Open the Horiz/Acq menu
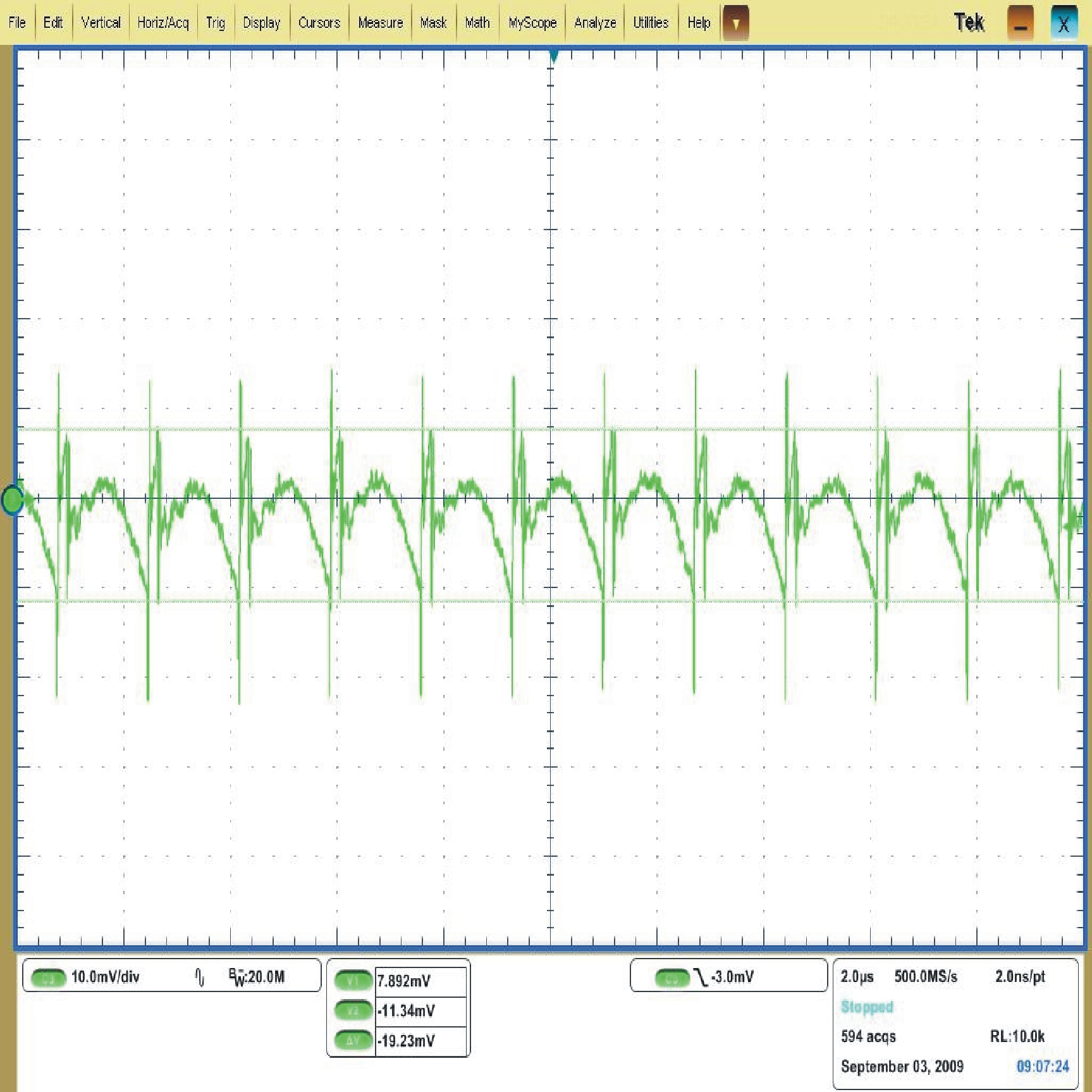Viewport: 1092px width, 1092px height. pyautogui.click(x=163, y=23)
